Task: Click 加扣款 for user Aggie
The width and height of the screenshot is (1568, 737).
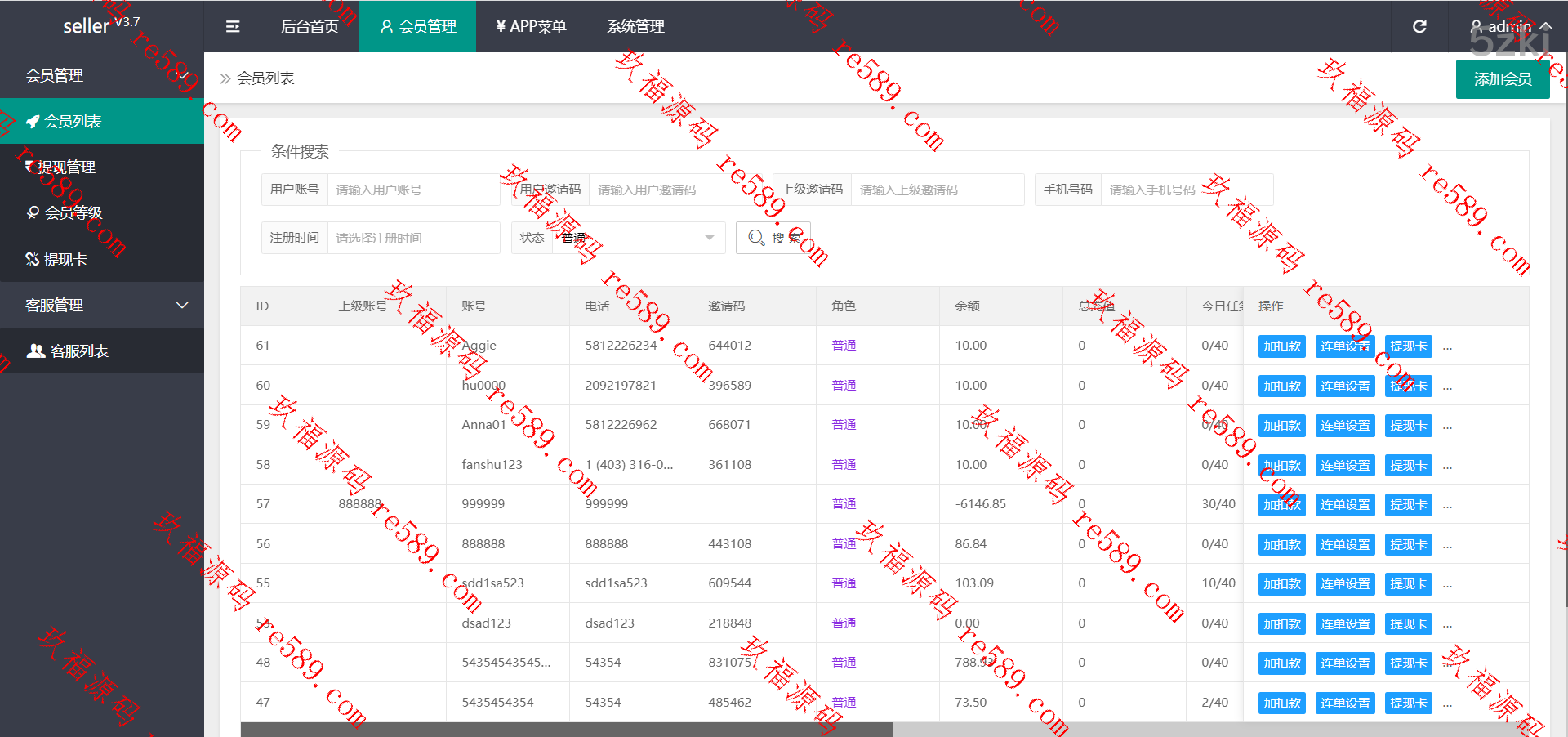Action: [1281, 346]
